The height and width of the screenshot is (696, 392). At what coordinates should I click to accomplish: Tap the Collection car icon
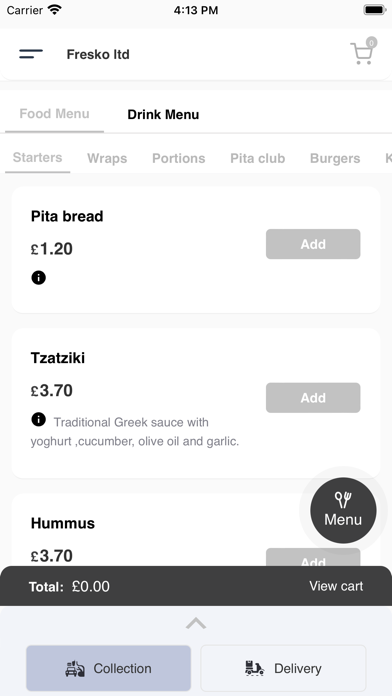click(75, 668)
